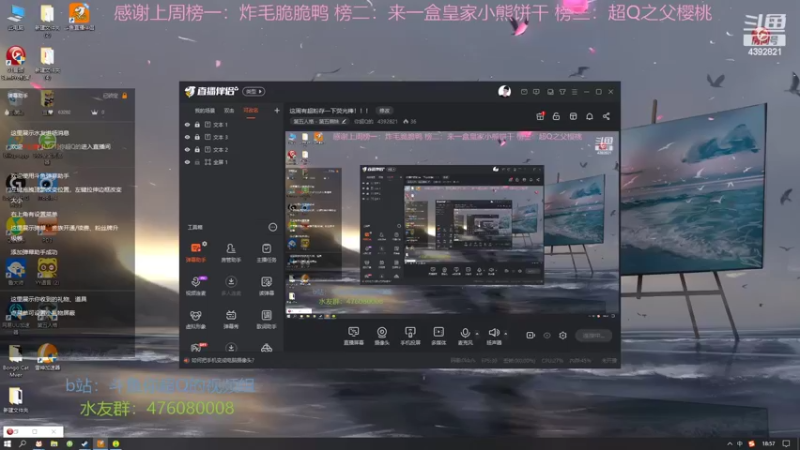Toggle the preview eye icon
800x450 pixels.
tap(547, 335)
